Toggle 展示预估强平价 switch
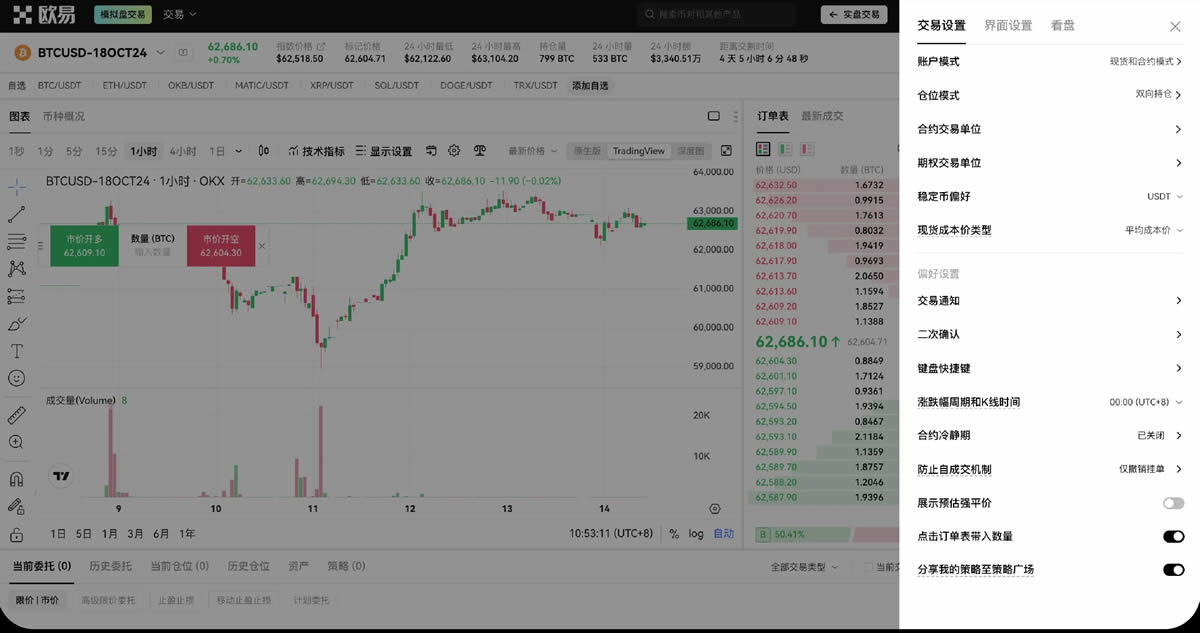 (x=1173, y=503)
